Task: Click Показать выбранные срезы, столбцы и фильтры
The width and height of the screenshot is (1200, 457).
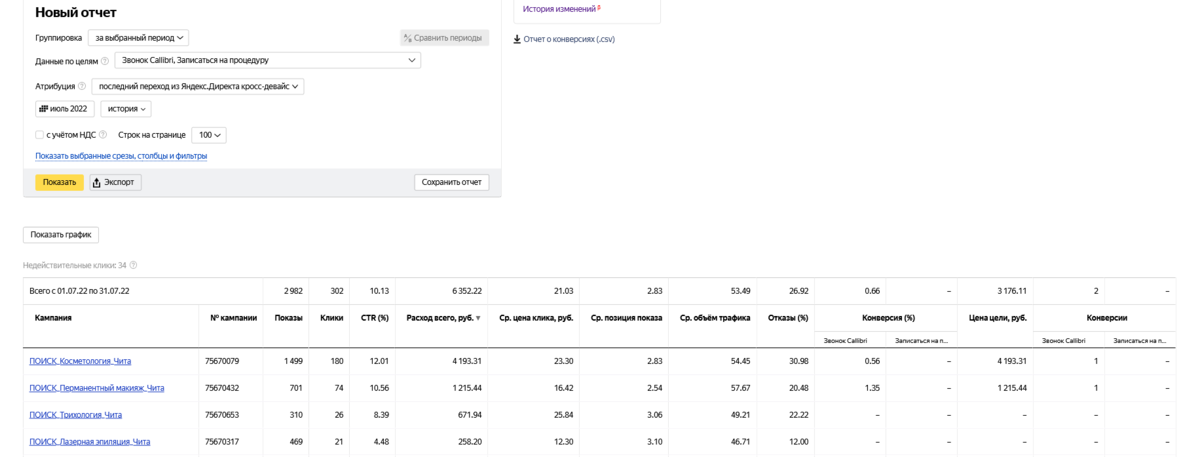Action: [x=121, y=156]
